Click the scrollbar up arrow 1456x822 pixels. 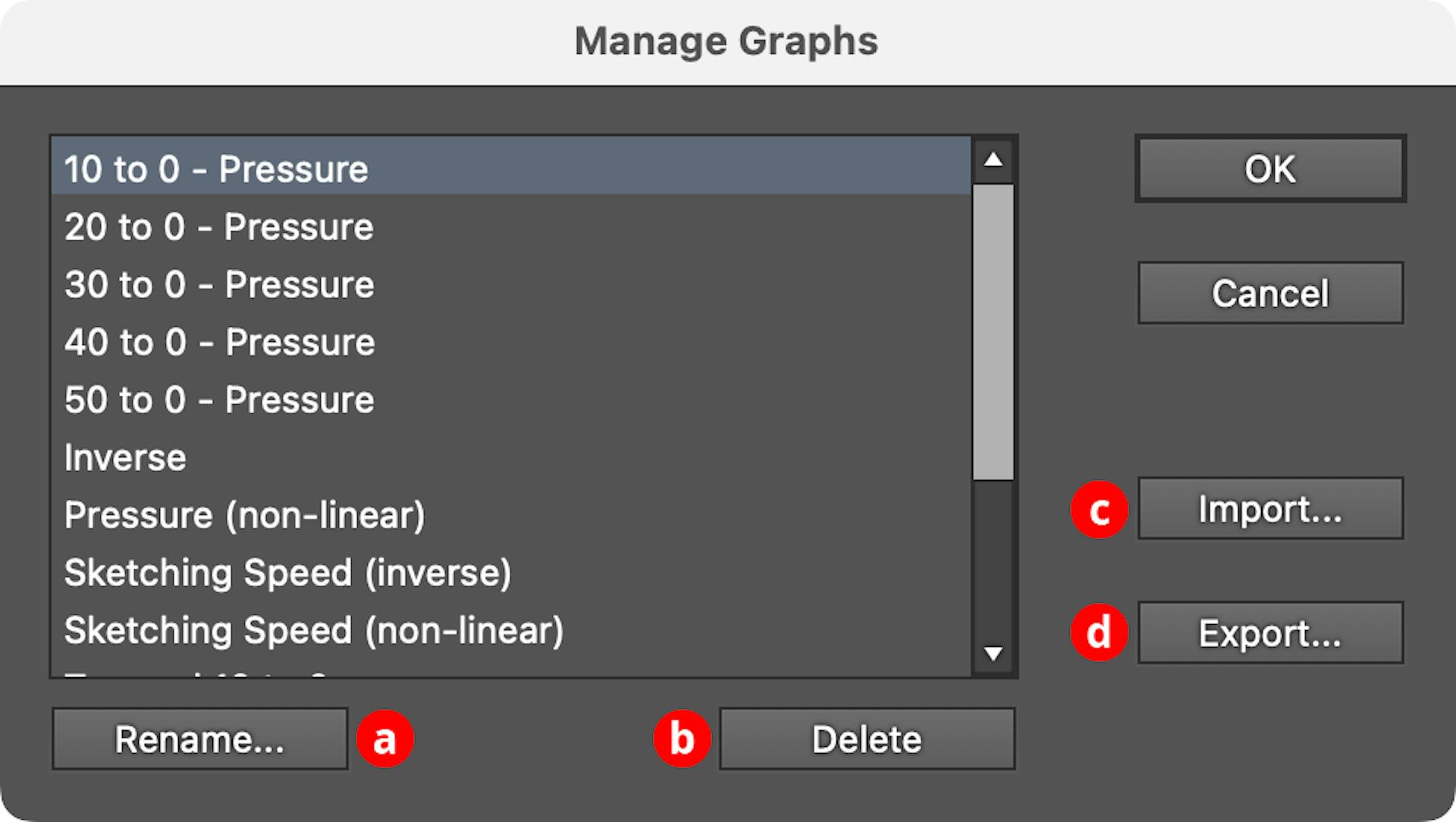[993, 160]
